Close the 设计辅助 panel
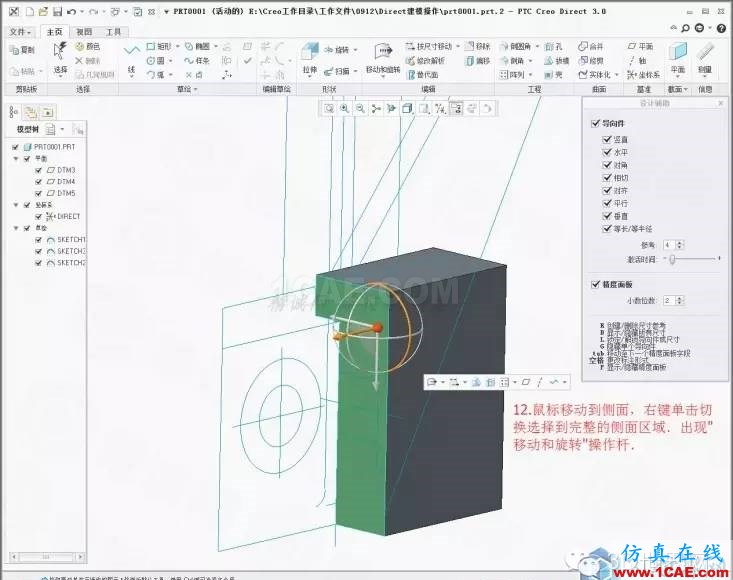Viewport: 733px width, 580px height. click(x=721, y=103)
